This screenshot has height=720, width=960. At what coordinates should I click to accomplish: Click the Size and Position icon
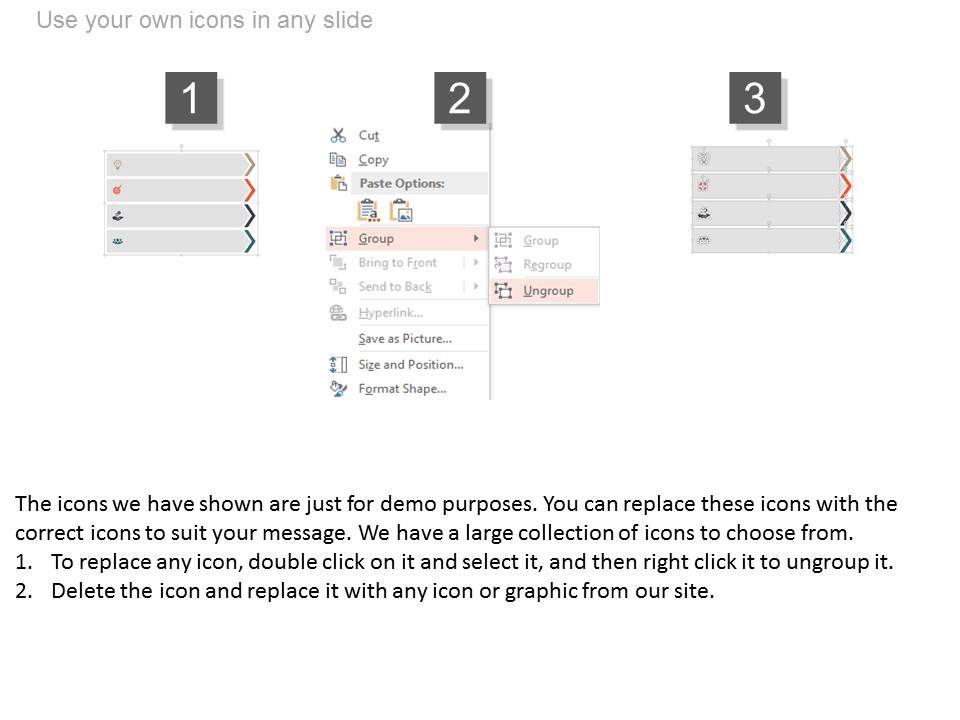click(x=338, y=365)
